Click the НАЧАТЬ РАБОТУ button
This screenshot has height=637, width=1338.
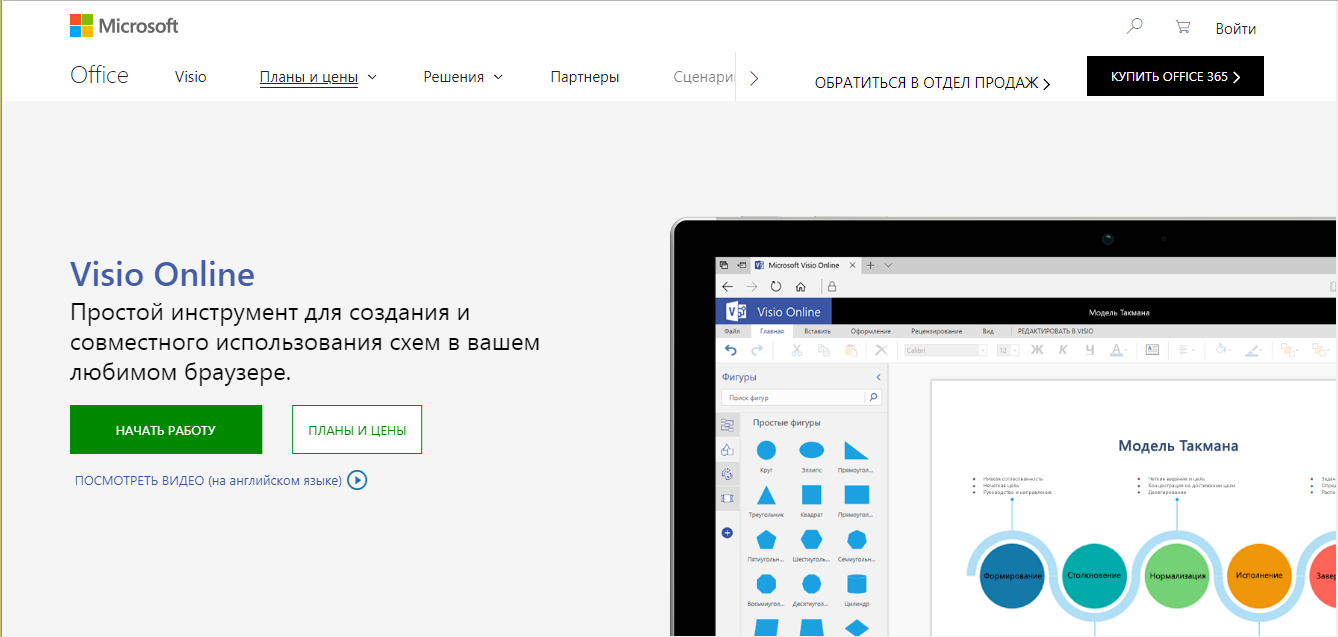pyautogui.click(x=165, y=429)
